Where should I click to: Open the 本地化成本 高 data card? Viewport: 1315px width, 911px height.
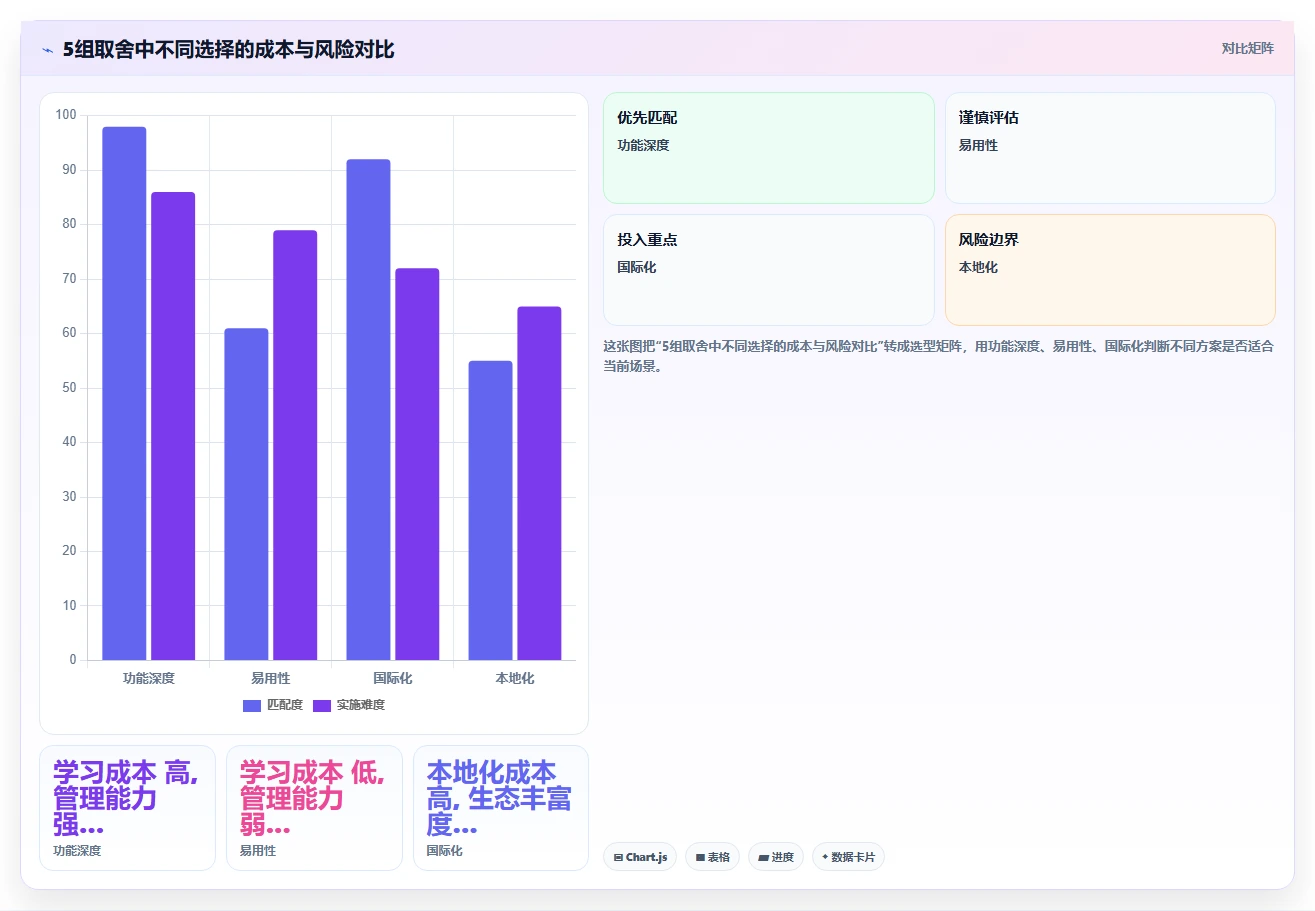point(501,808)
